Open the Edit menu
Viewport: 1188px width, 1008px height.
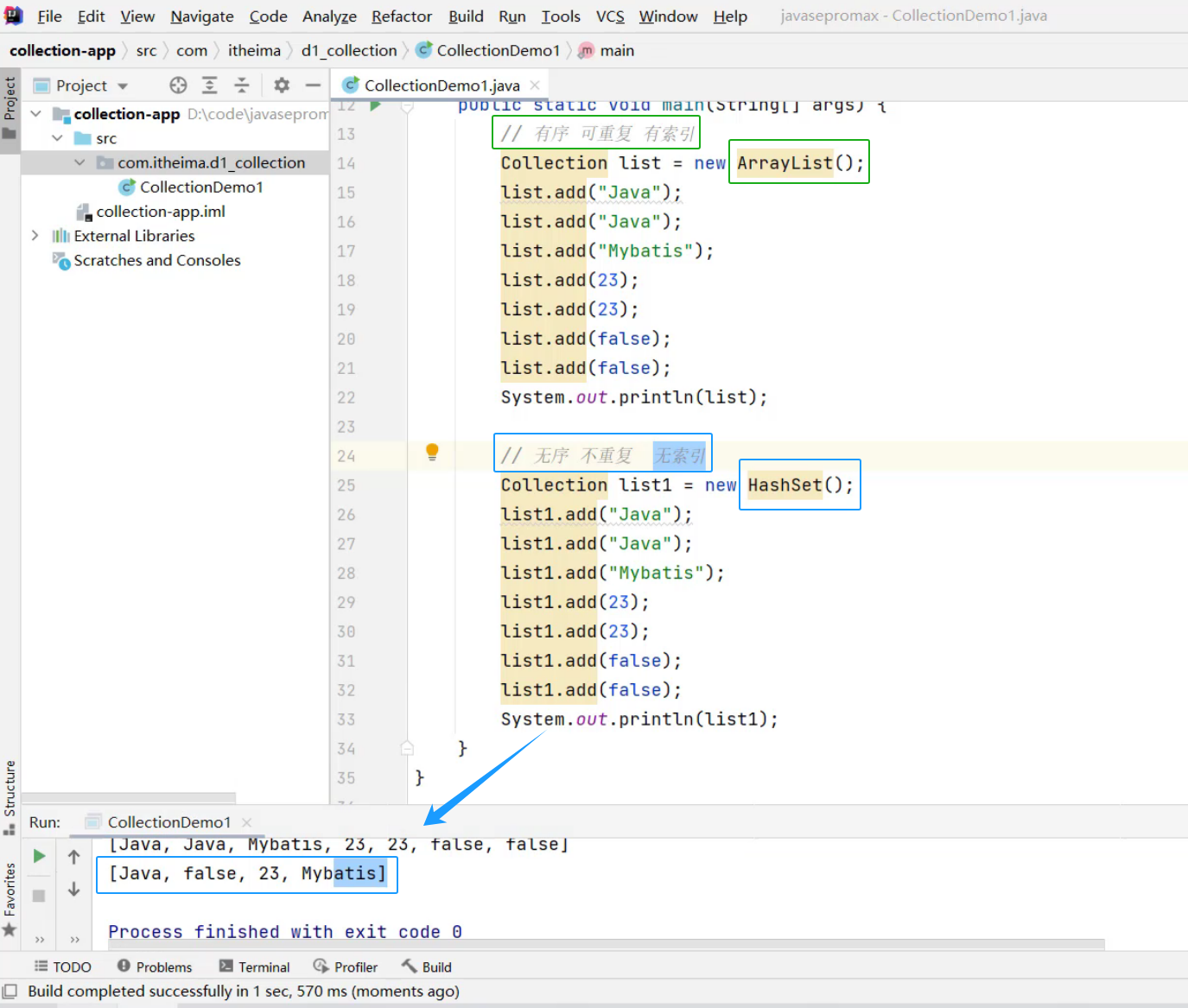pos(91,16)
